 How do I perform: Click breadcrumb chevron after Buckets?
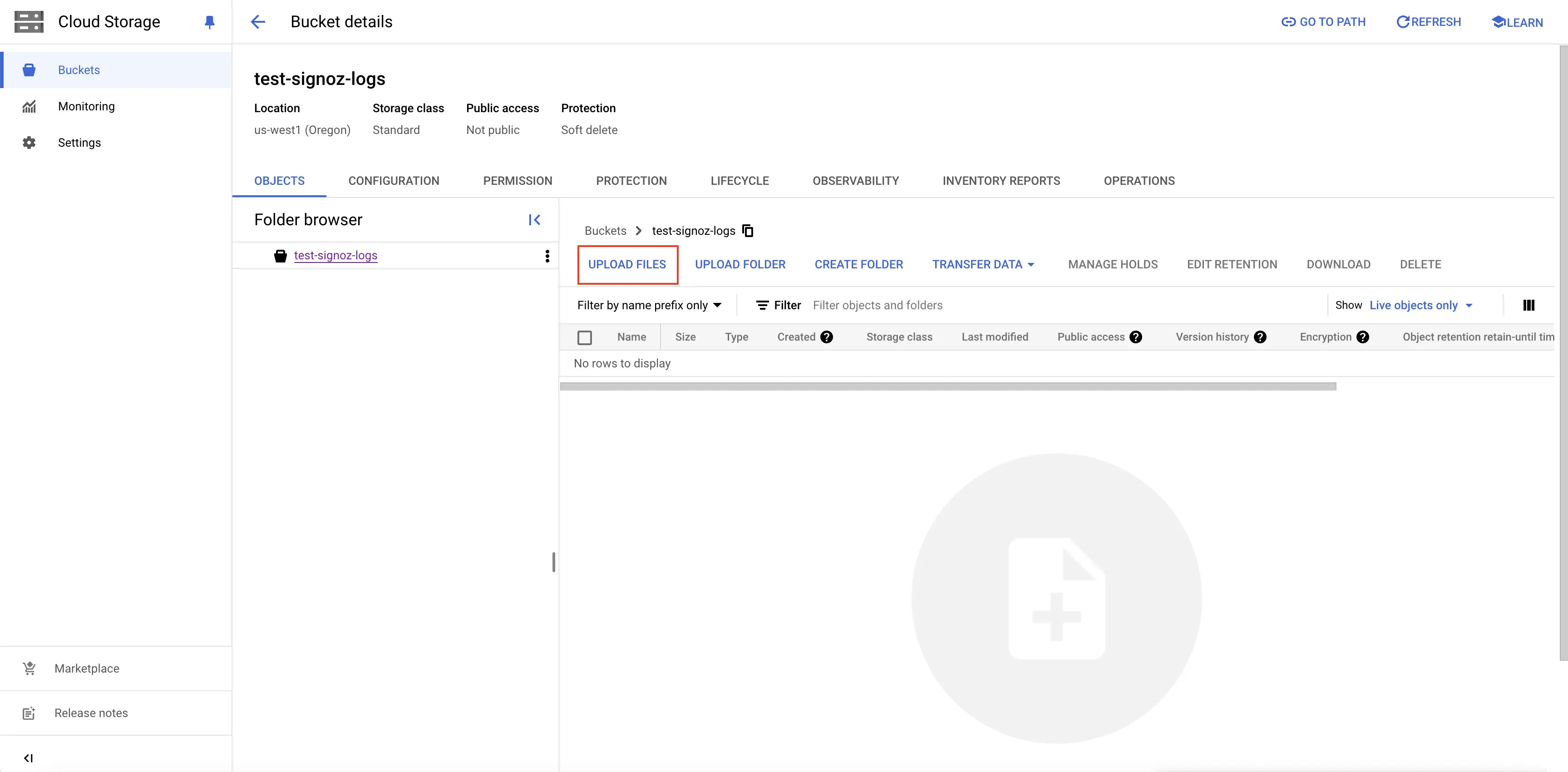(639, 231)
